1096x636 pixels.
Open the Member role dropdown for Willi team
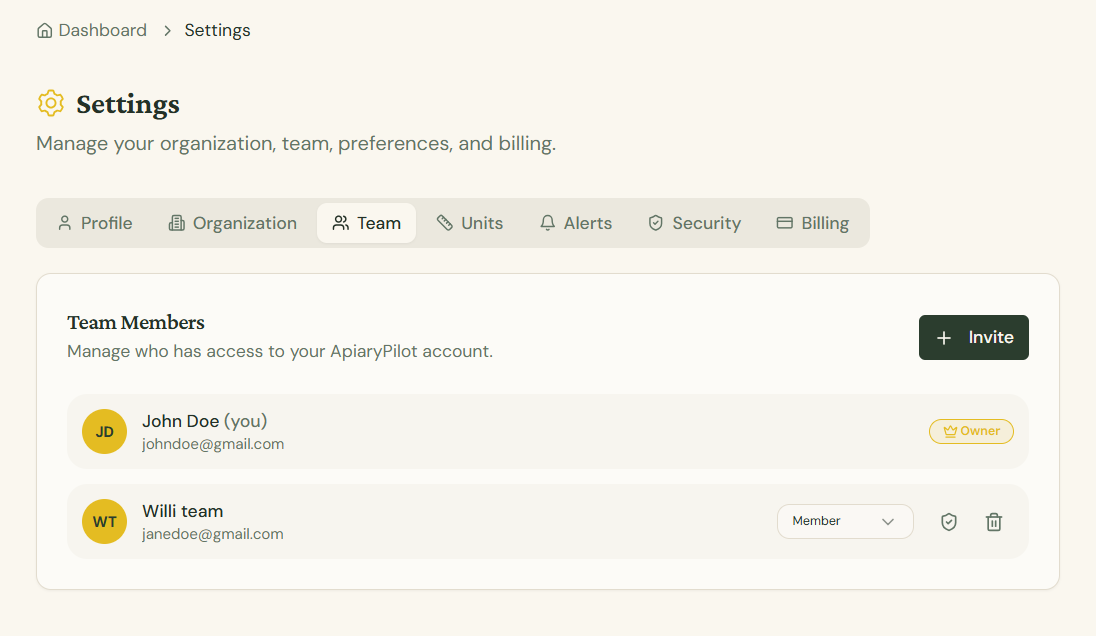tap(845, 521)
